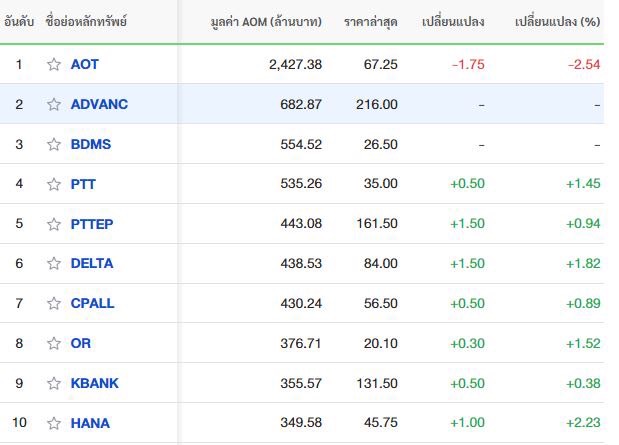
Task: Click the อันดับ rank column header
Action: click(x=19, y=21)
